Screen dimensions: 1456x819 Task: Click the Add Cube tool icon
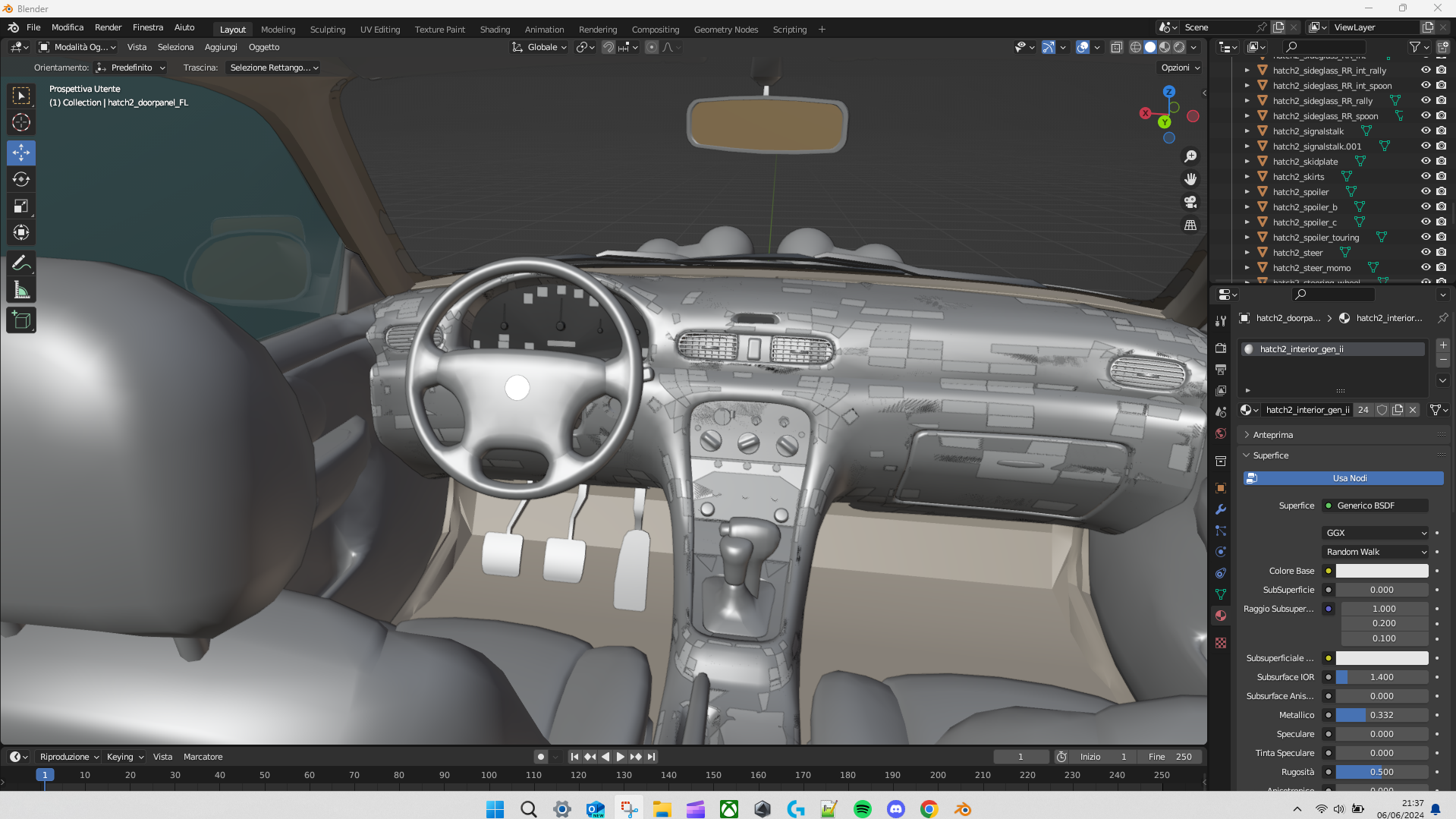point(21,320)
